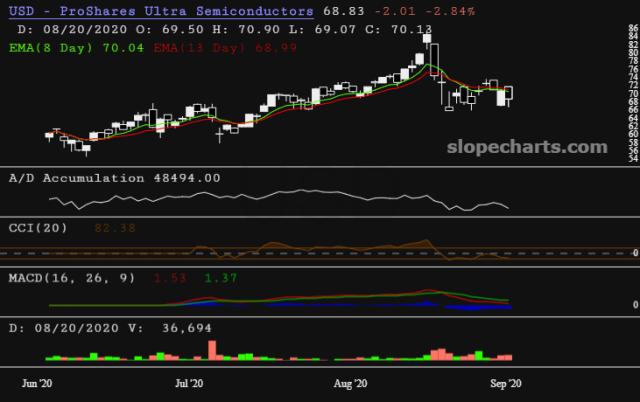640x402 pixels.
Task: Select the 86 price axis label
Action: pos(633,28)
